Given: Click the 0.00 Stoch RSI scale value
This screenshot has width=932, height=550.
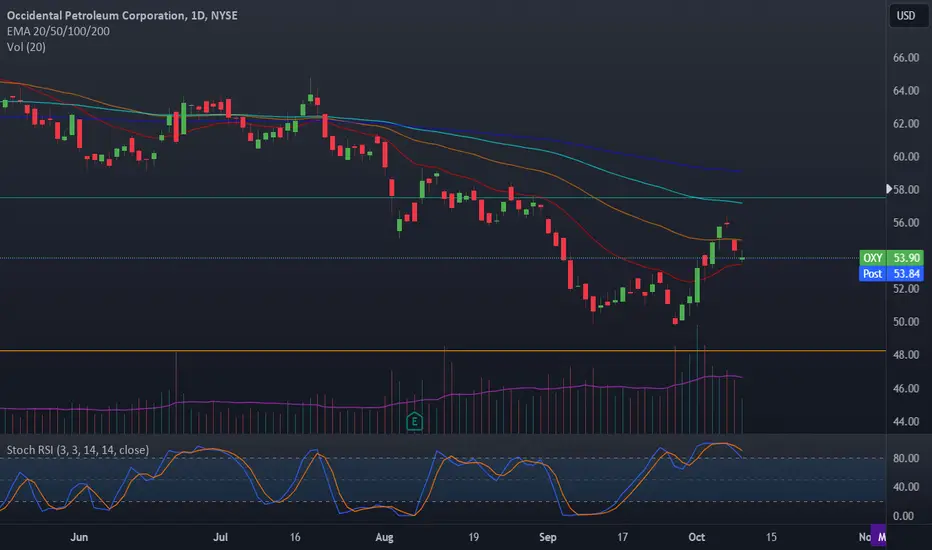Looking at the screenshot, I should pos(903,516).
